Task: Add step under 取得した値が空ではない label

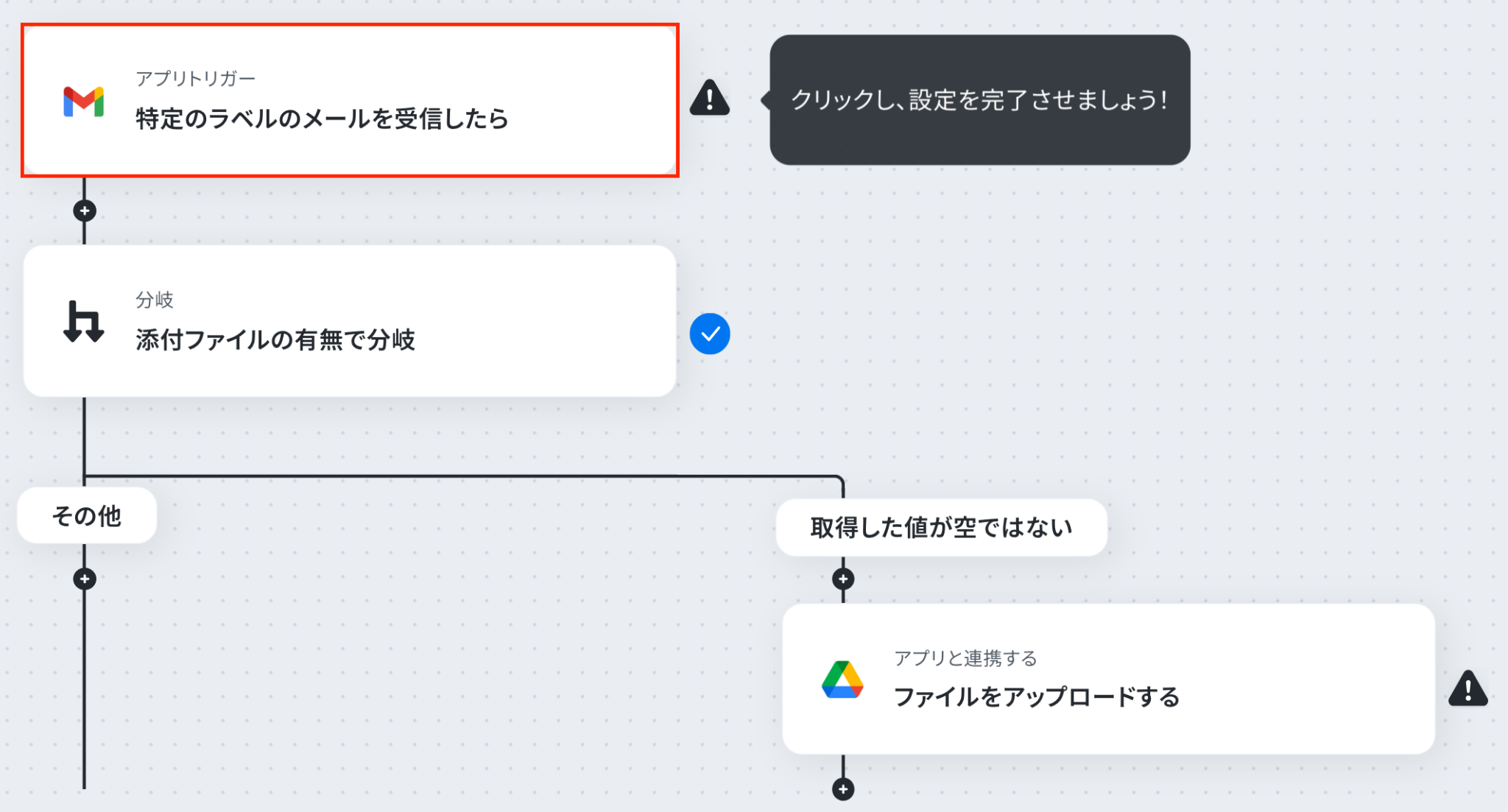Action: click(x=843, y=579)
